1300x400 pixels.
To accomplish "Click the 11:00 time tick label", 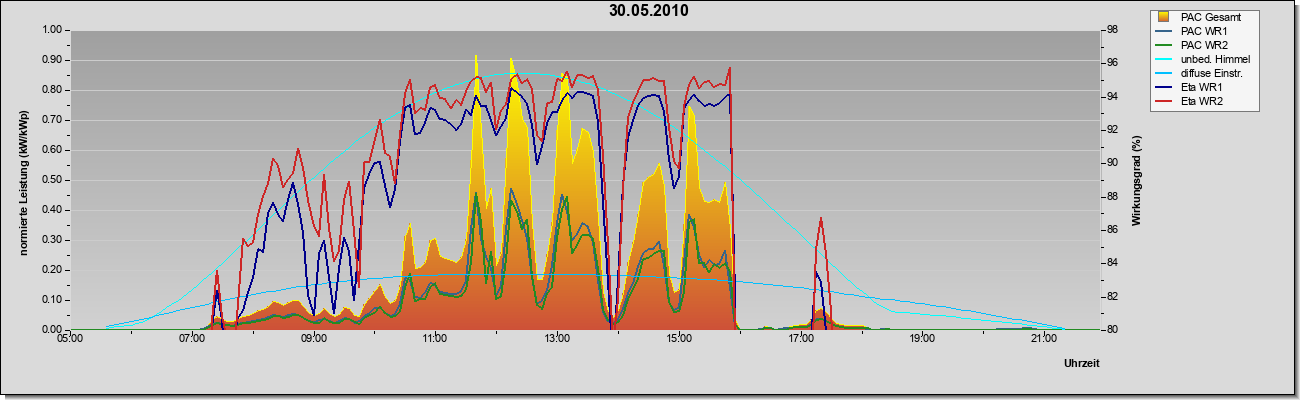I will (435, 340).
